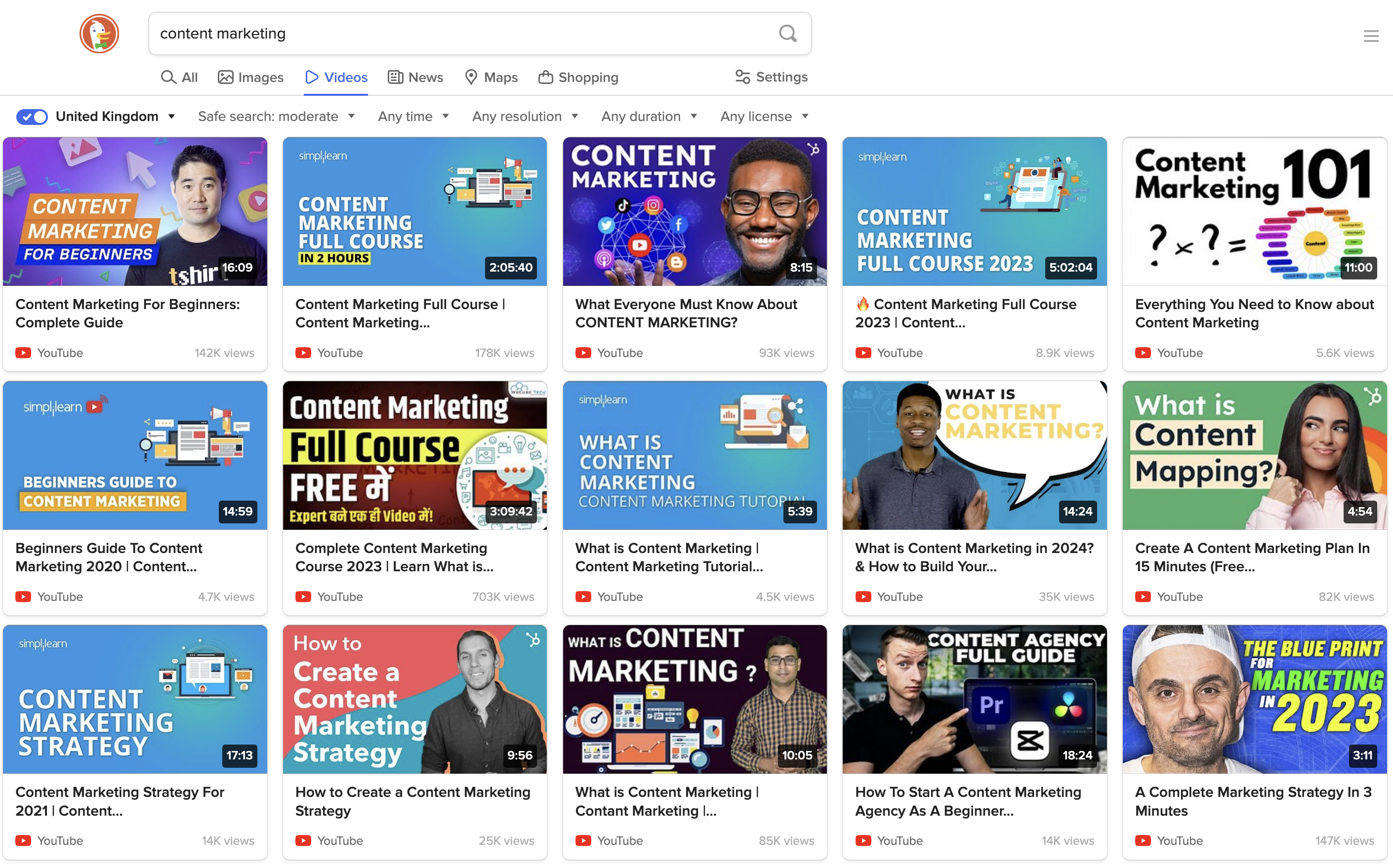Viewport: 1393px width, 868px height.
Task: Select the Videos tab play icon
Action: pyautogui.click(x=311, y=77)
